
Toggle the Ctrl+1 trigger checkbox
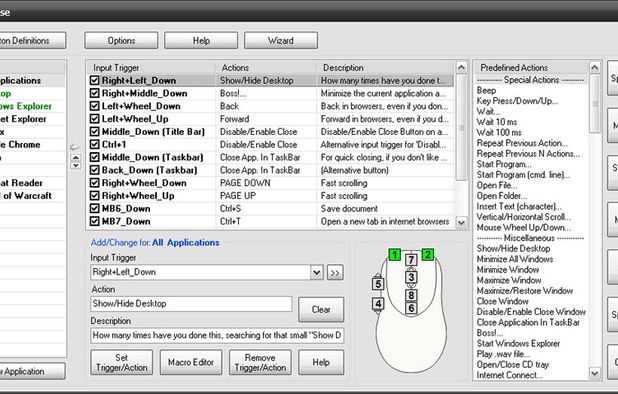[x=94, y=145]
